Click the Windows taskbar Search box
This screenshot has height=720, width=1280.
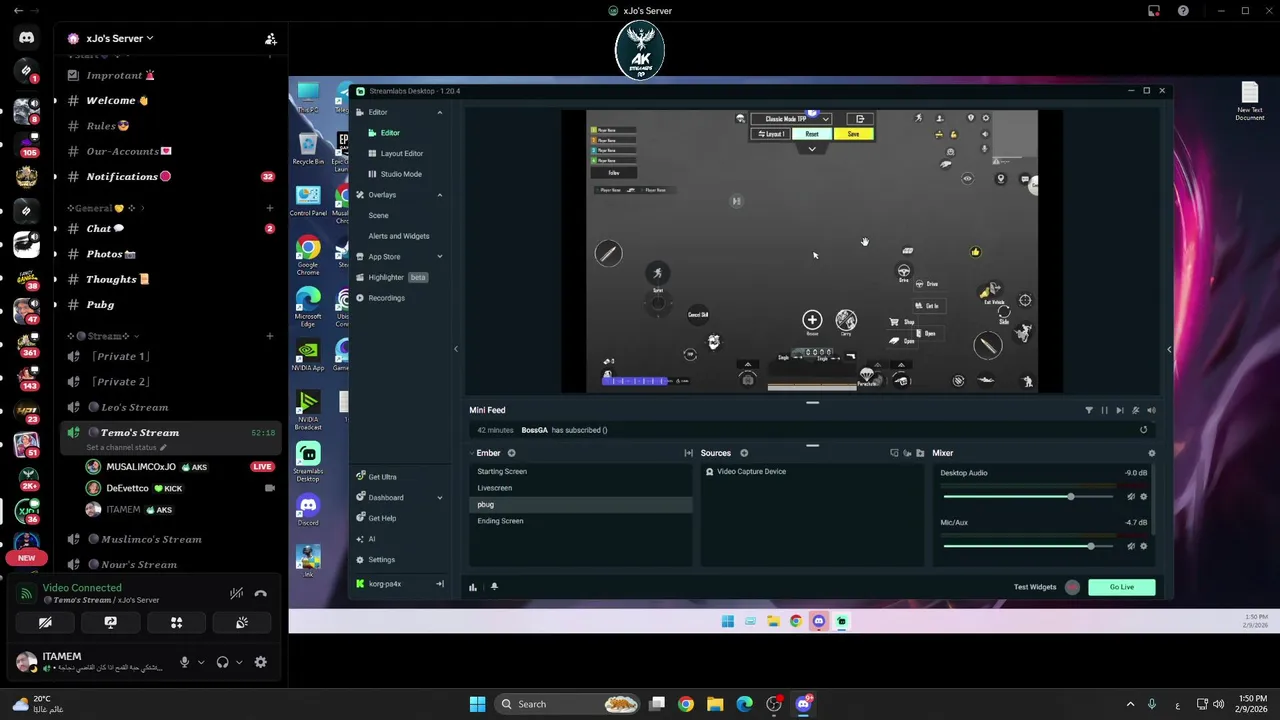pos(567,704)
